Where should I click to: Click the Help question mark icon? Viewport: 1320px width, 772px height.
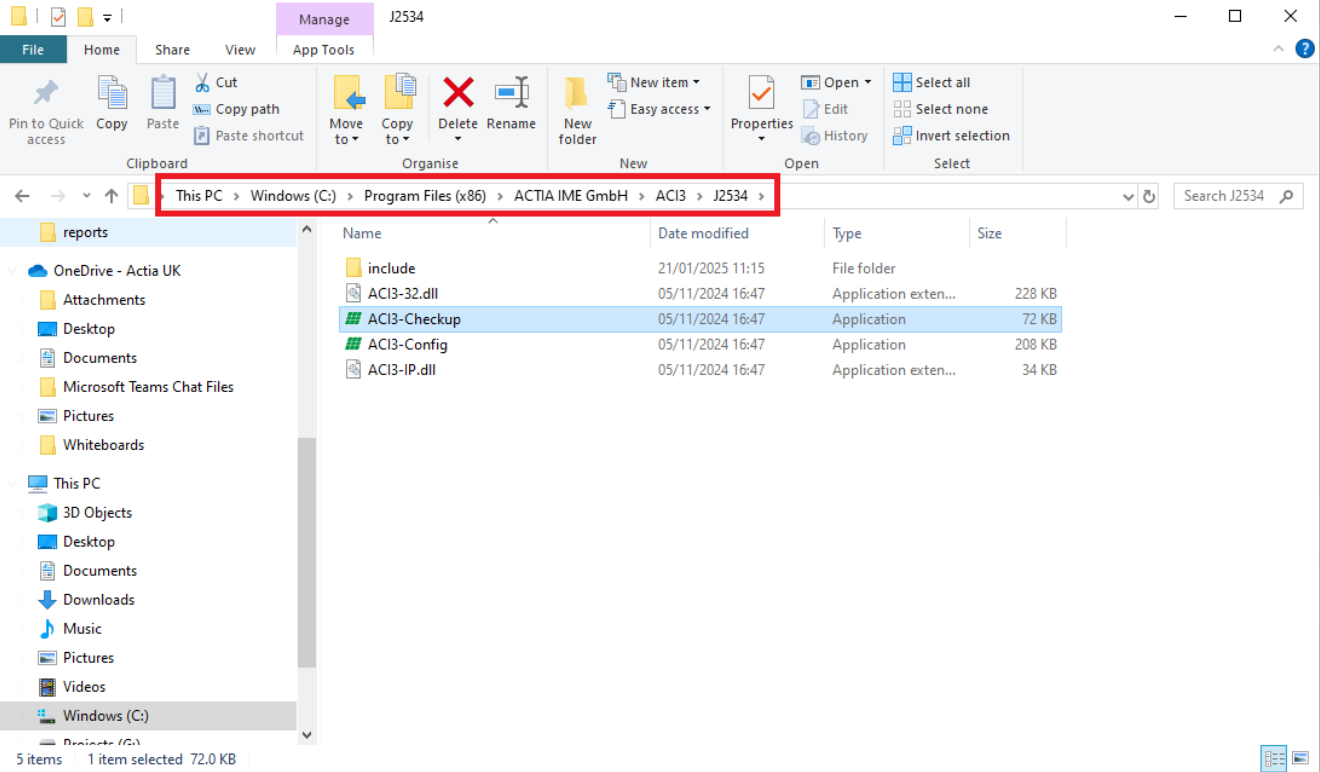(x=1304, y=48)
